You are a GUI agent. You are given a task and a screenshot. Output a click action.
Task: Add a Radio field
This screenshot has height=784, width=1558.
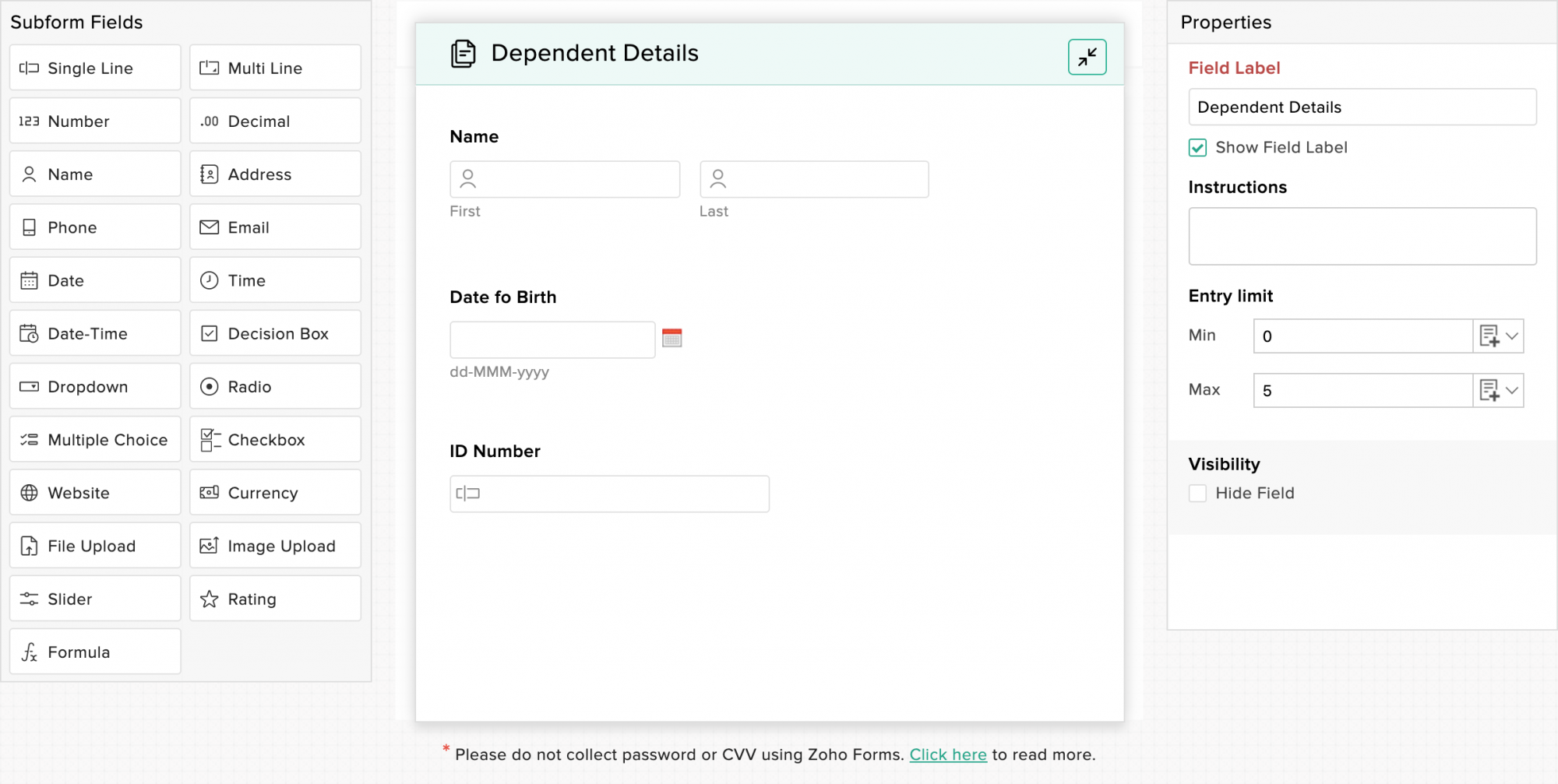pyautogui.click(x=275, y=386)
